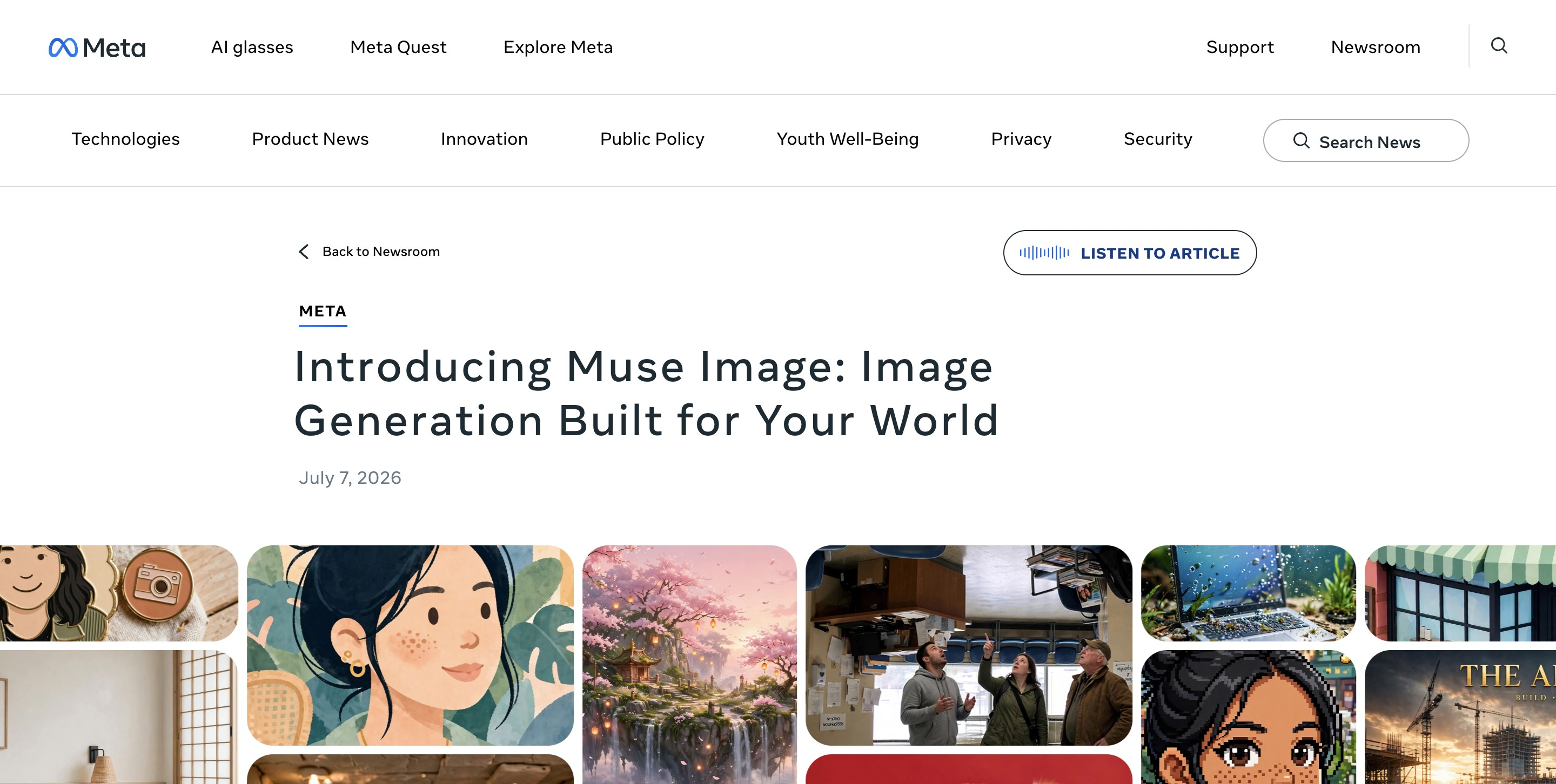Select the Technologies category

pos(126,139)
